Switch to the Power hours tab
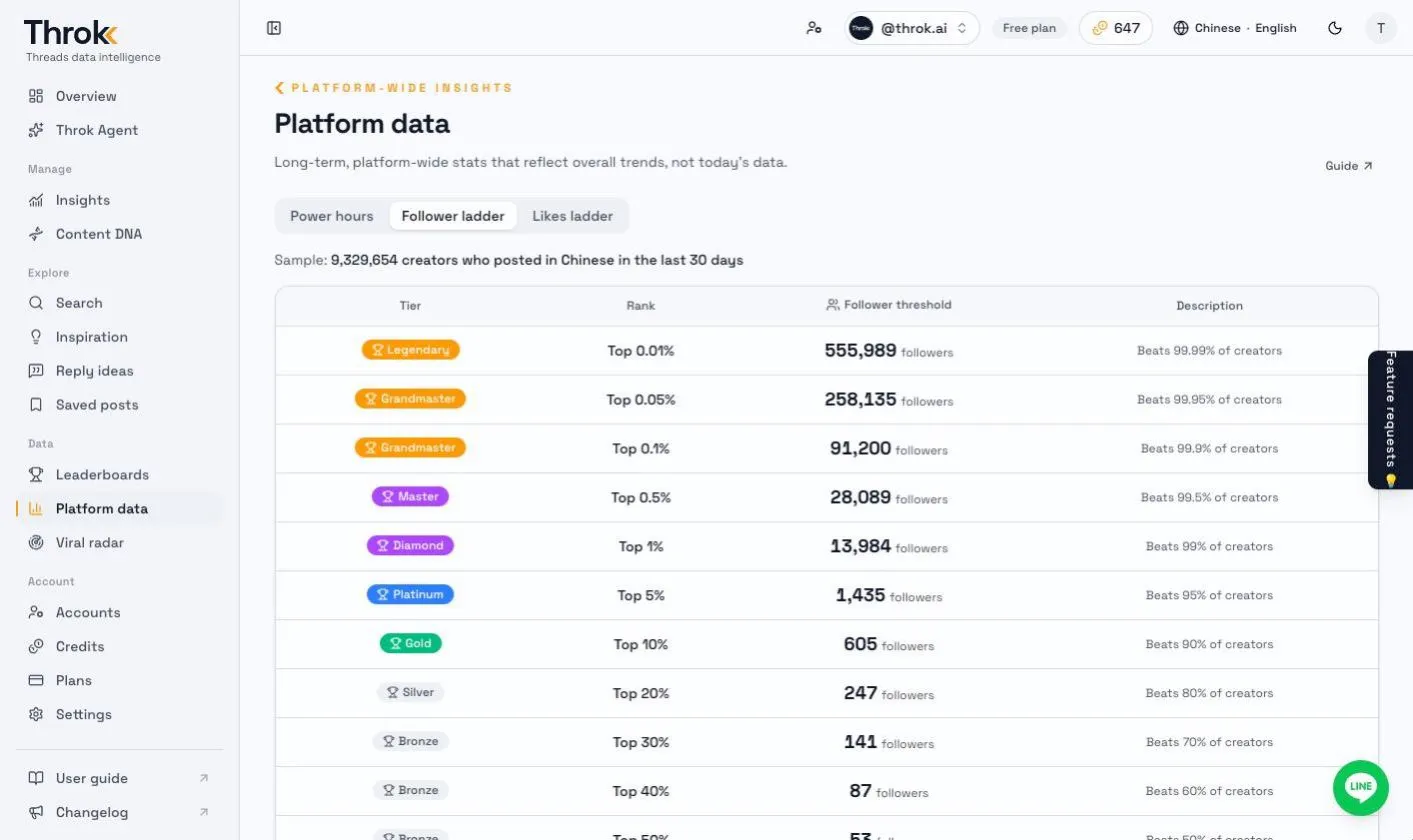The image size is (1413, 840). click(332, 216)
